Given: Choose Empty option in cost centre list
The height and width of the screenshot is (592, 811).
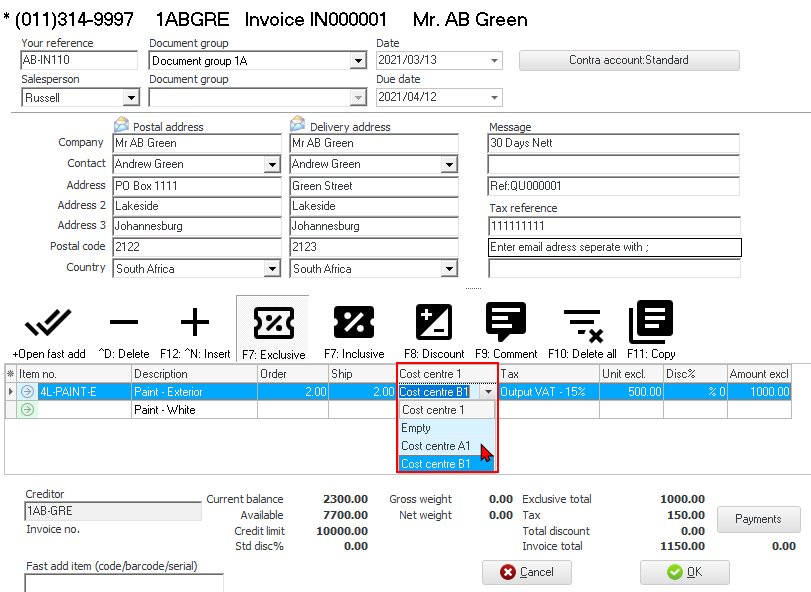Looking at the screenshot, I should tap(417, 428).
